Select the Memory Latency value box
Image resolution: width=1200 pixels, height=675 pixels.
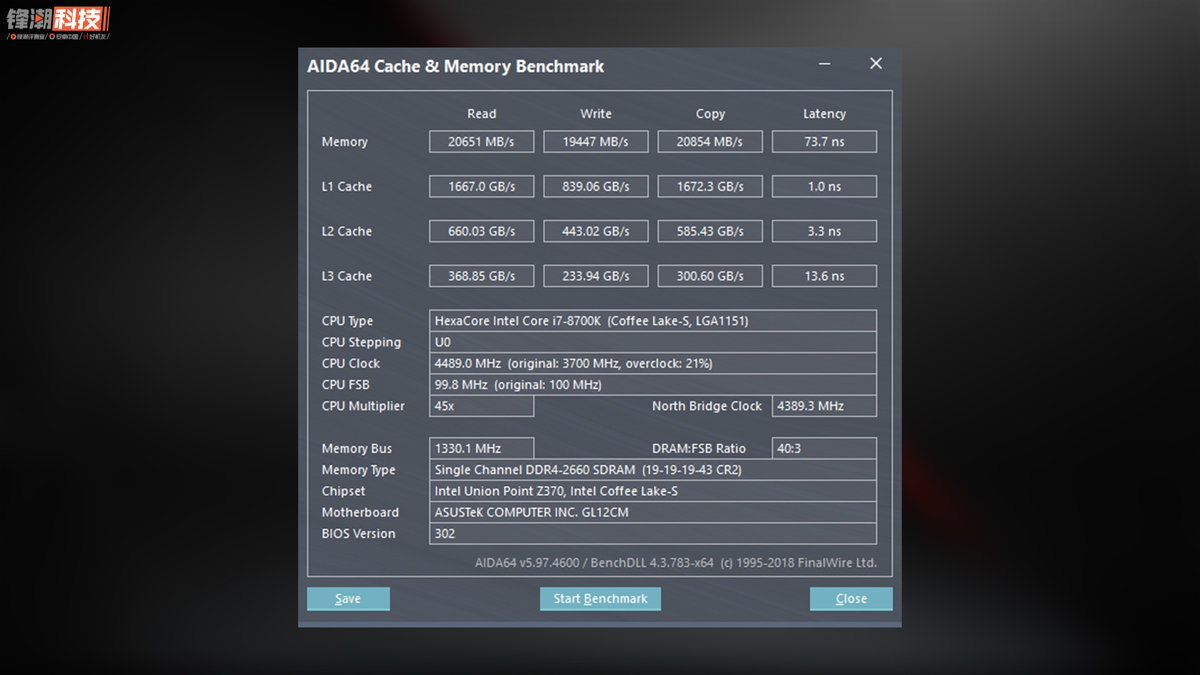tap(824, 142)
